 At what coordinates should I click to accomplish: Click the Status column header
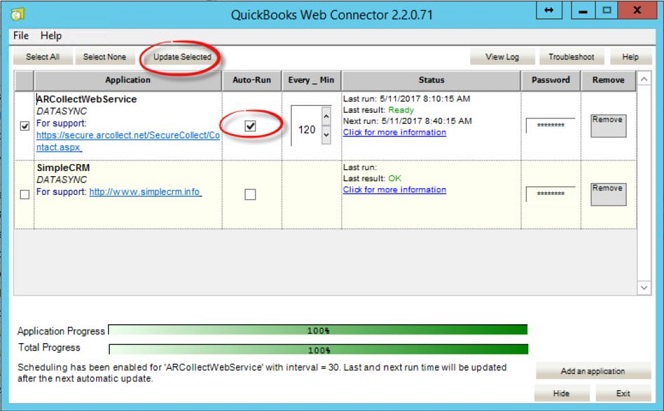coord(431,80)
